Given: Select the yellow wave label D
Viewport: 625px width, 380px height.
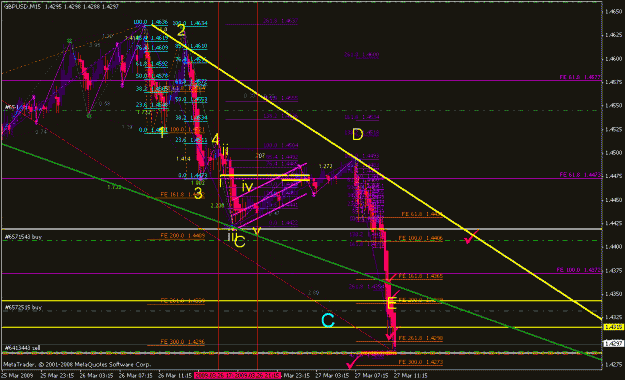Looking at the screenshot, I should coord(358,135).
